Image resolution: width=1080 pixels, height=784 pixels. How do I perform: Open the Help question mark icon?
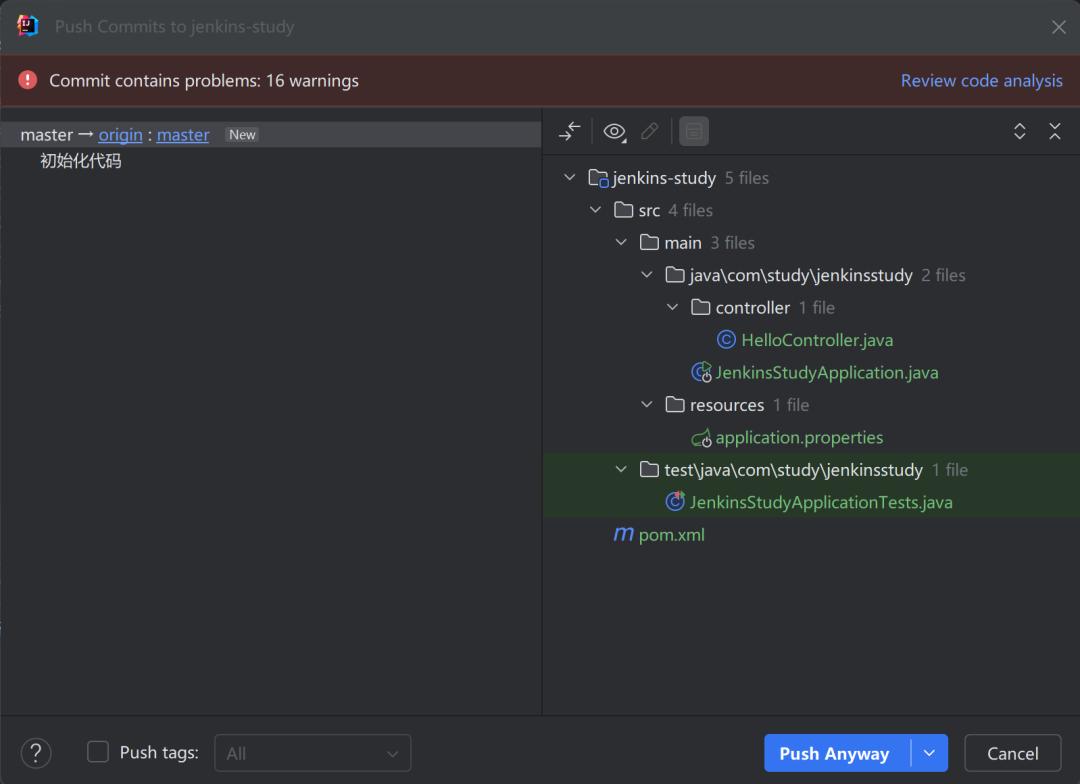(36, 752)
